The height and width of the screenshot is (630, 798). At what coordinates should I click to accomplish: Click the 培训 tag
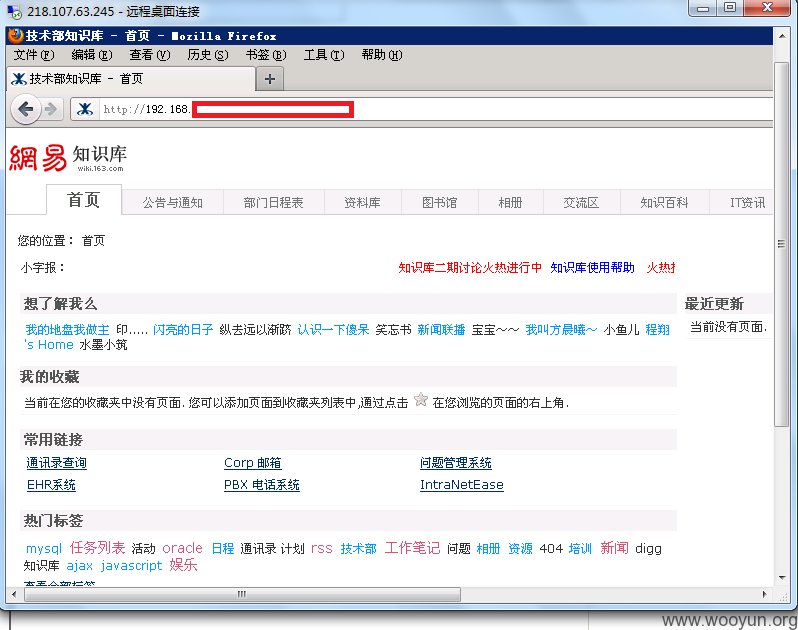(580, 549)
